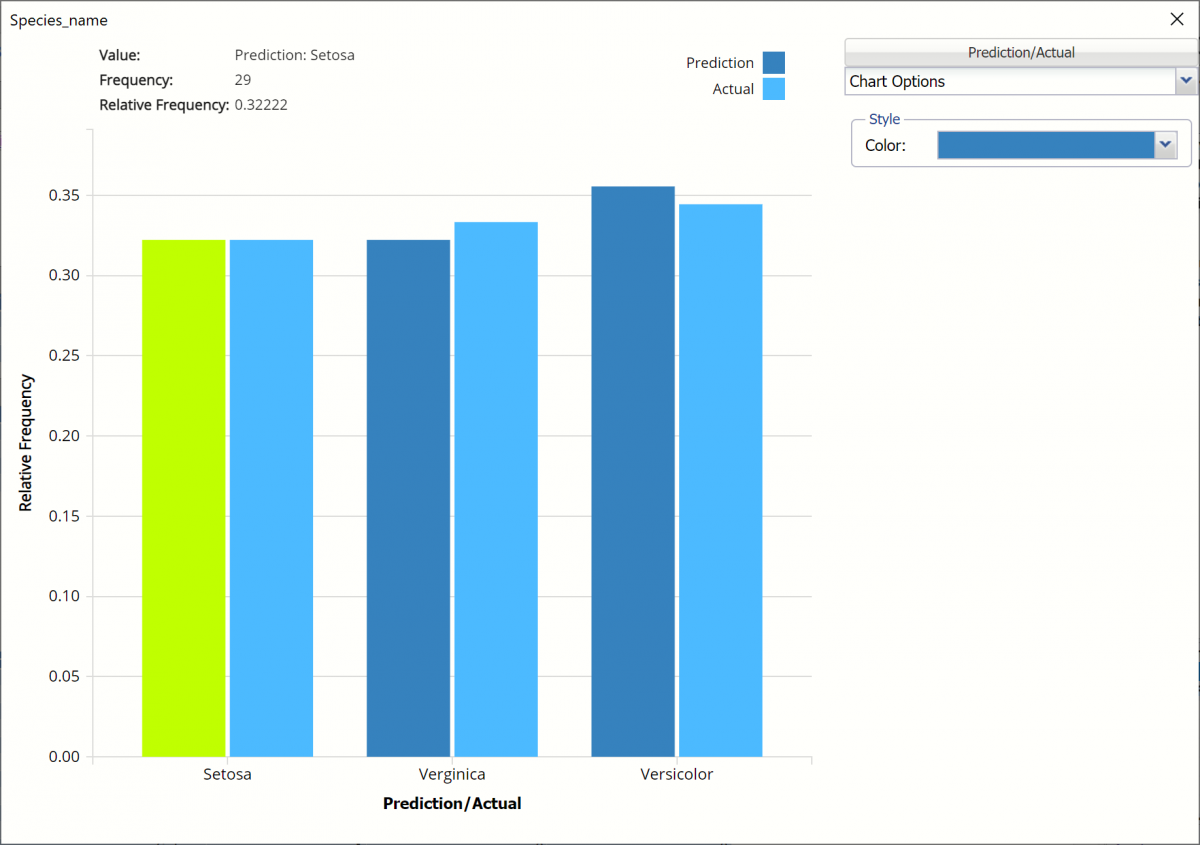Click the Versicolor x-axis category label
This screenshot has width=1200, height=845.
pyautogui.click(x=677, y=774)
